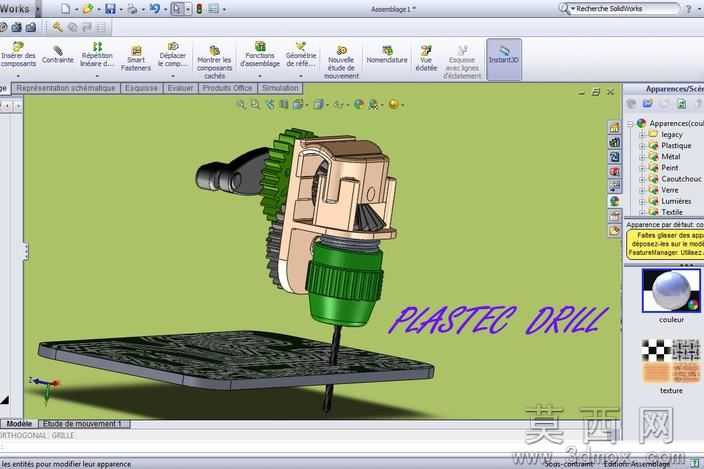
Task: Save with the floppy disk icon
Action: (110, 9)
